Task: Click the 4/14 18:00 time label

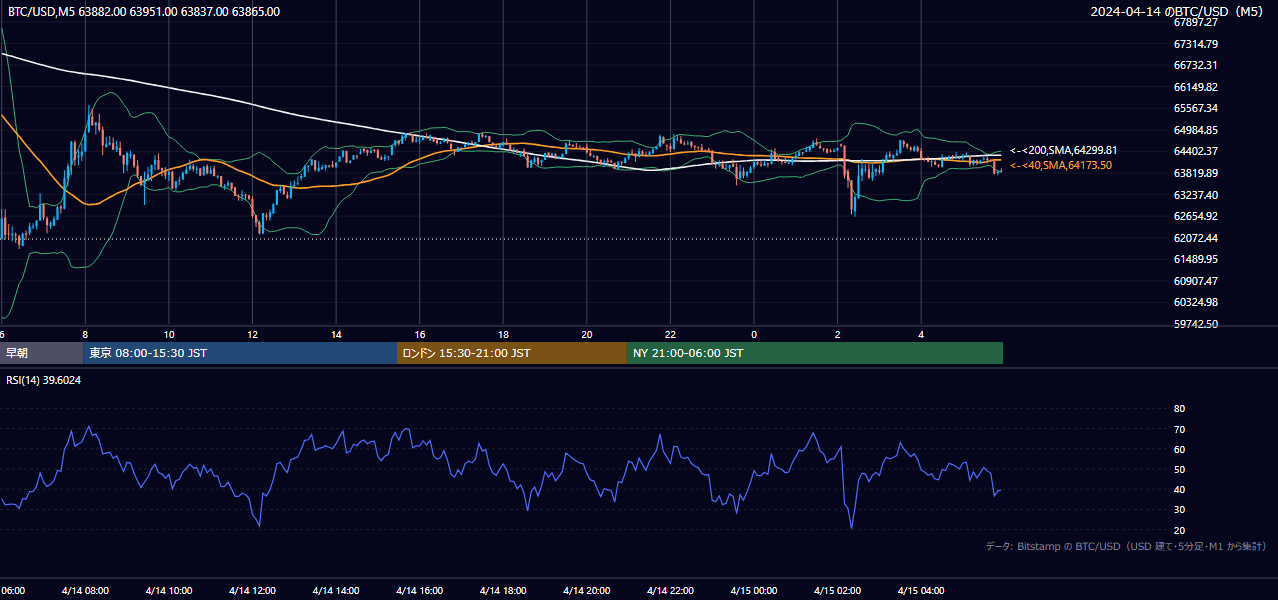Action: click(503, 591)
